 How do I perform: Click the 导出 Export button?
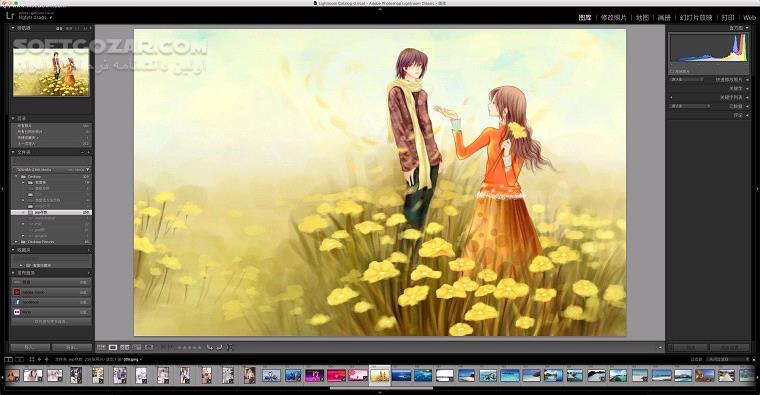[x=72, y=348]
